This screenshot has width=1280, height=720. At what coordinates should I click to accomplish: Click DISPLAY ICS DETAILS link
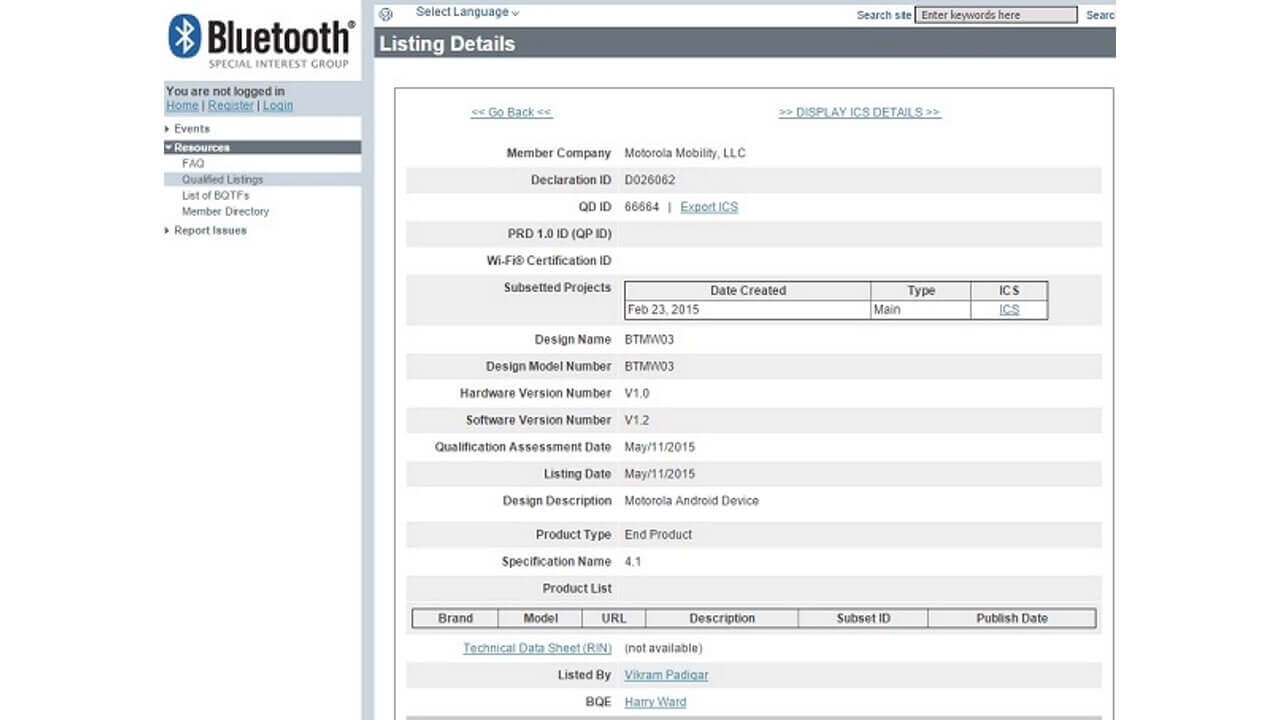click(x=859, y=113)
